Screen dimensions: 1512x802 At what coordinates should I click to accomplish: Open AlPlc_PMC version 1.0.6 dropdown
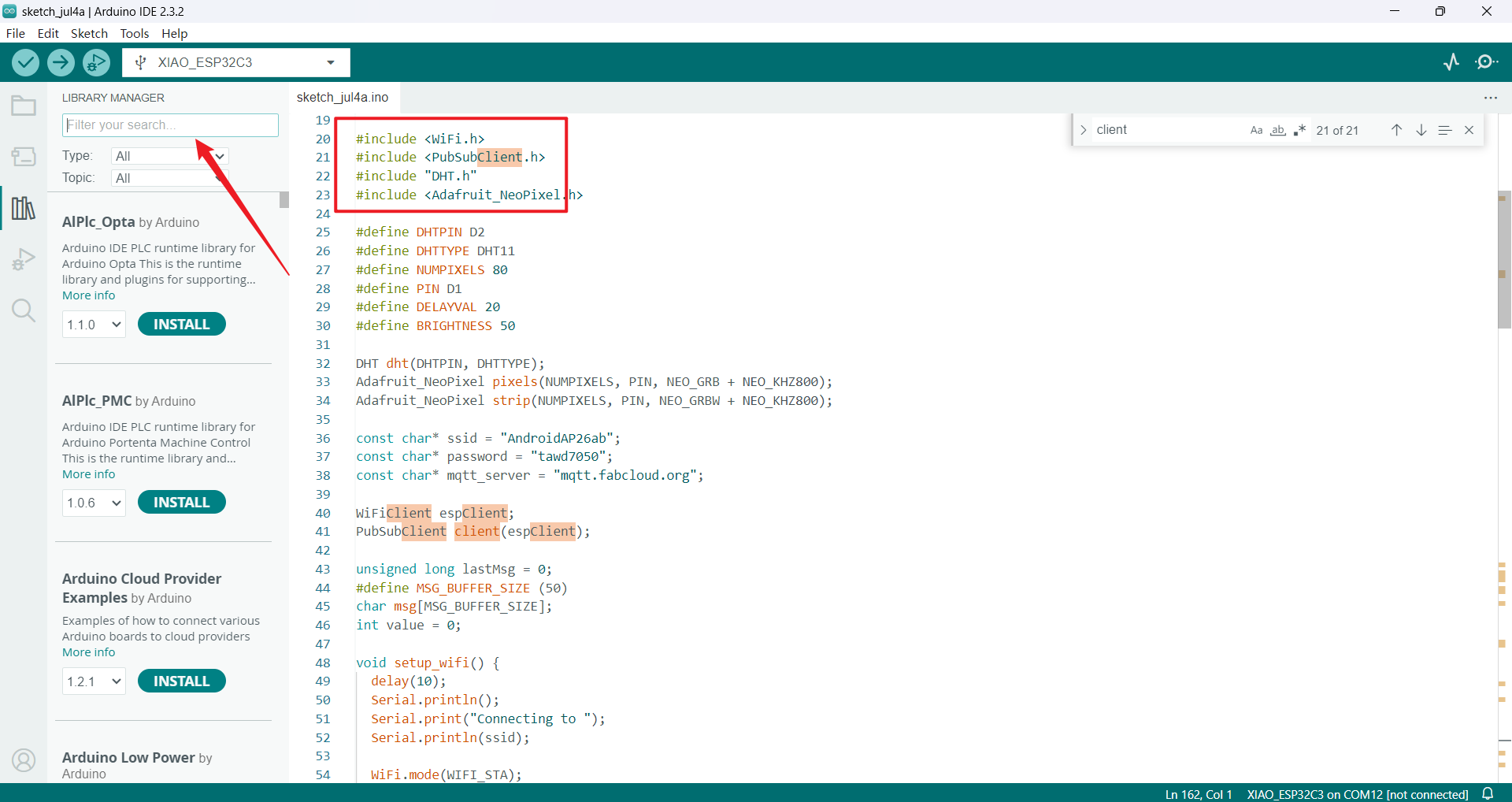tap(94, 503)
